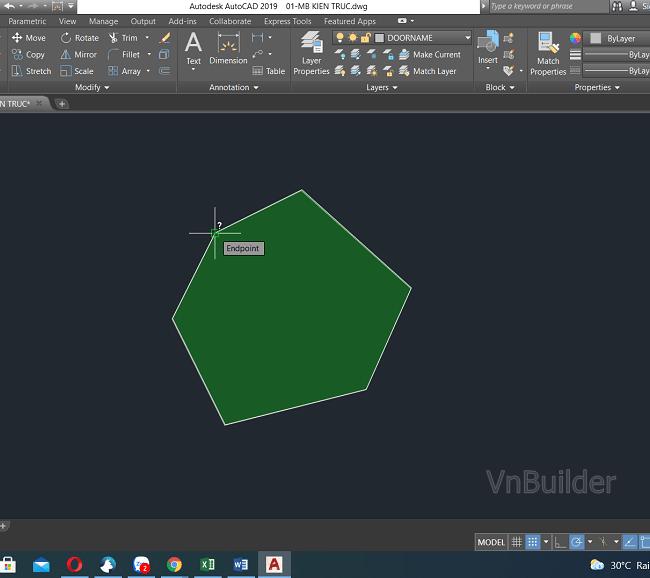This screenshot has height=578, width=650.
Task: Open the Manage ribbon tab
Action: pos(103,21)
